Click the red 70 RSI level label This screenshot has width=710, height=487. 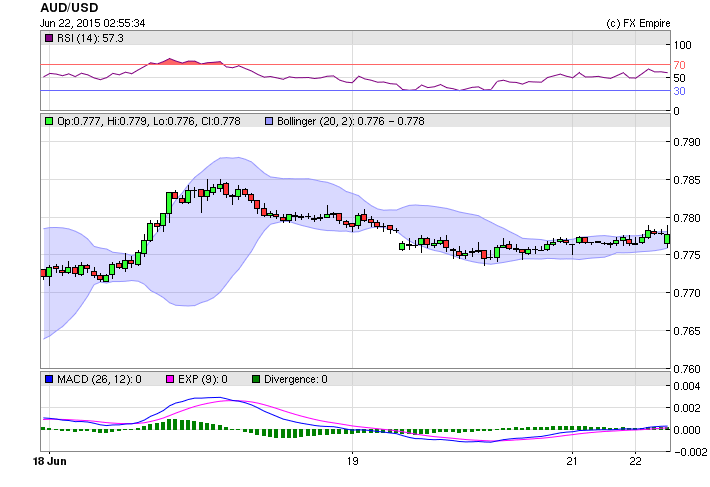click(679, 65)
